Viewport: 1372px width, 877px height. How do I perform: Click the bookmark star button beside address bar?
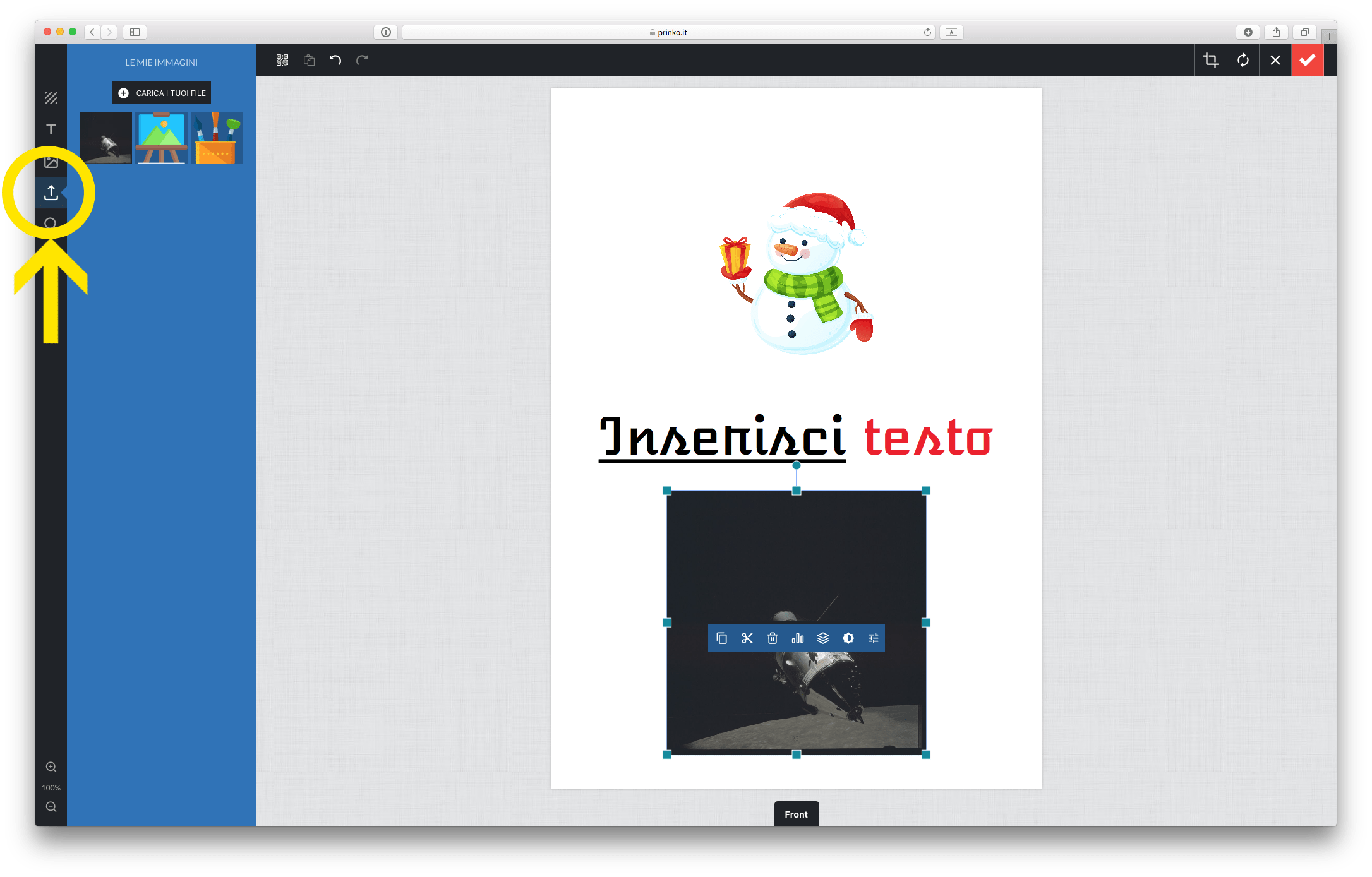951,32
